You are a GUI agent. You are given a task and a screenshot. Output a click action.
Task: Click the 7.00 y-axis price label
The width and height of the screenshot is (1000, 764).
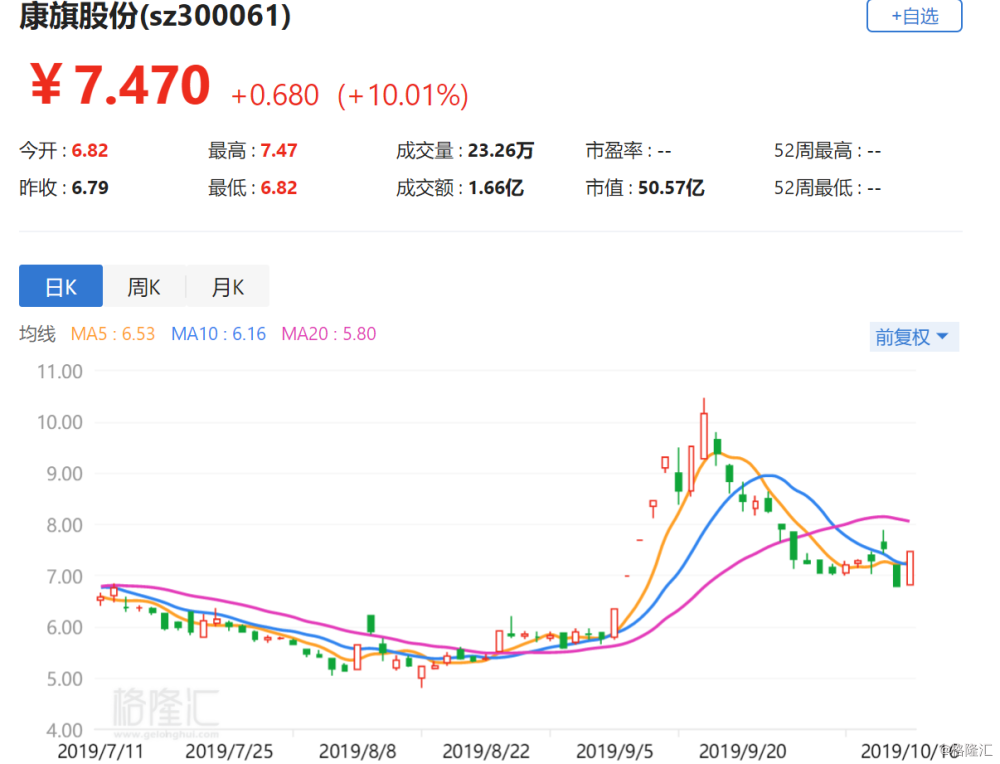click(x=64, y=577)
